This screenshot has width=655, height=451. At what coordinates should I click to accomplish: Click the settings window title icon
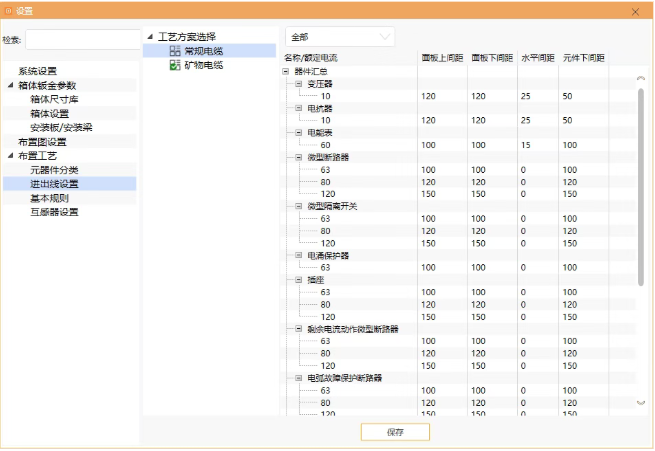[x=8, y=11]
